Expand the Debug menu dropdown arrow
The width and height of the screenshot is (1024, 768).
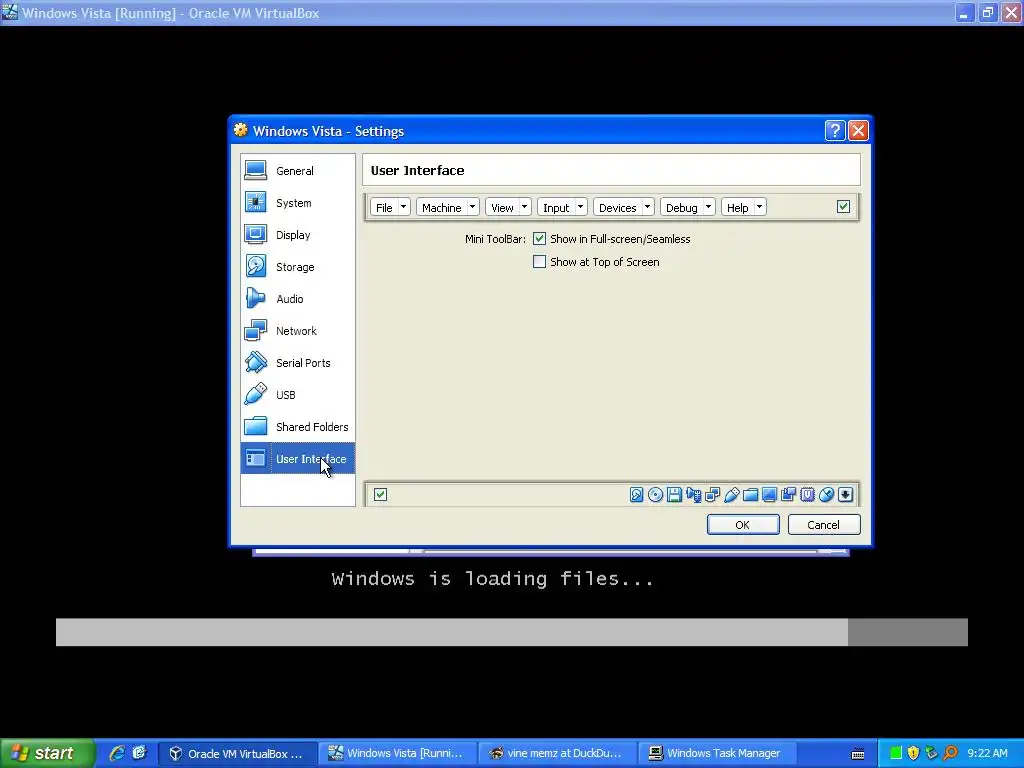709,207
